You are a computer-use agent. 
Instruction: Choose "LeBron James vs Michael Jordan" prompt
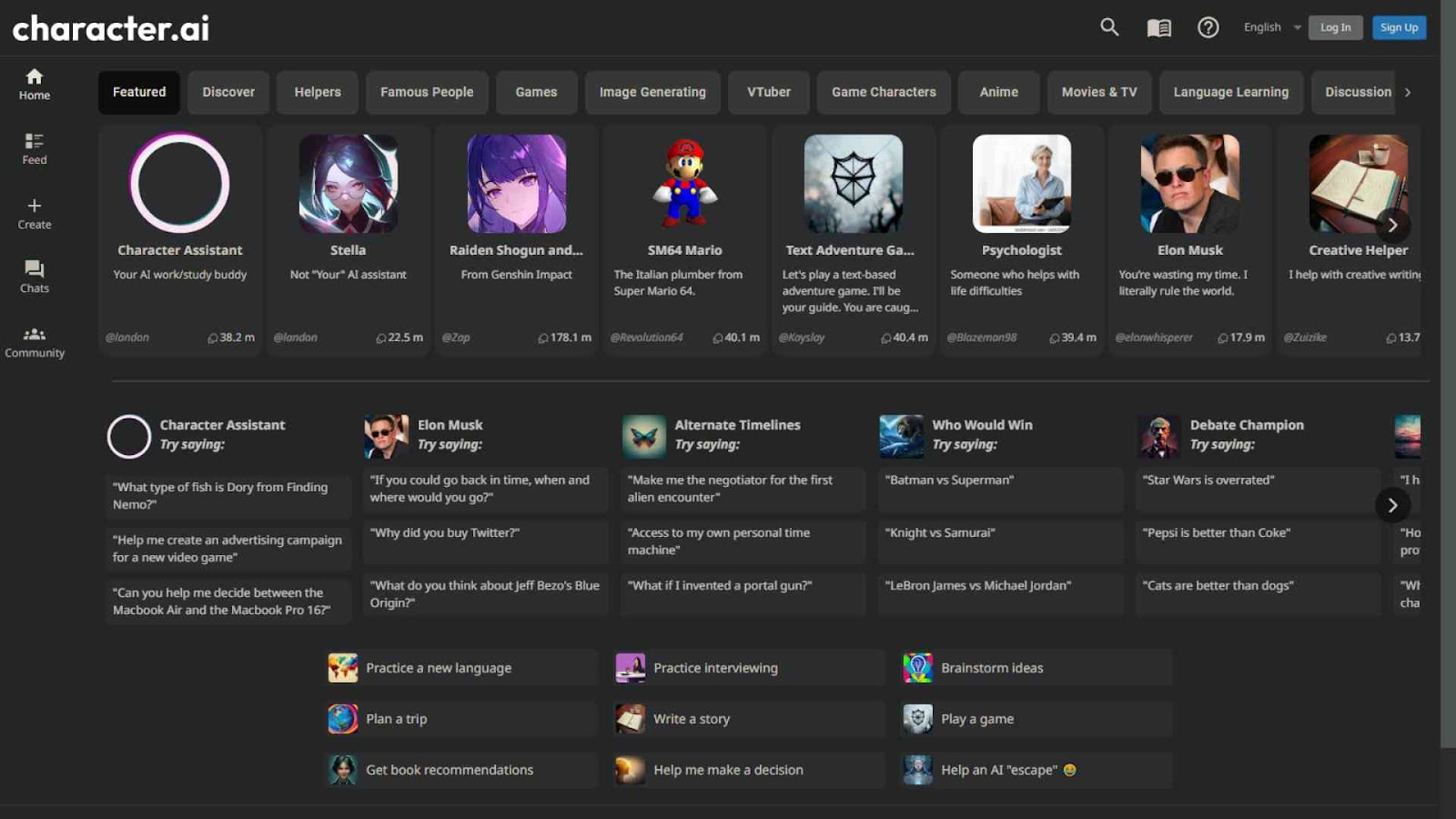tap(1001, 594)
